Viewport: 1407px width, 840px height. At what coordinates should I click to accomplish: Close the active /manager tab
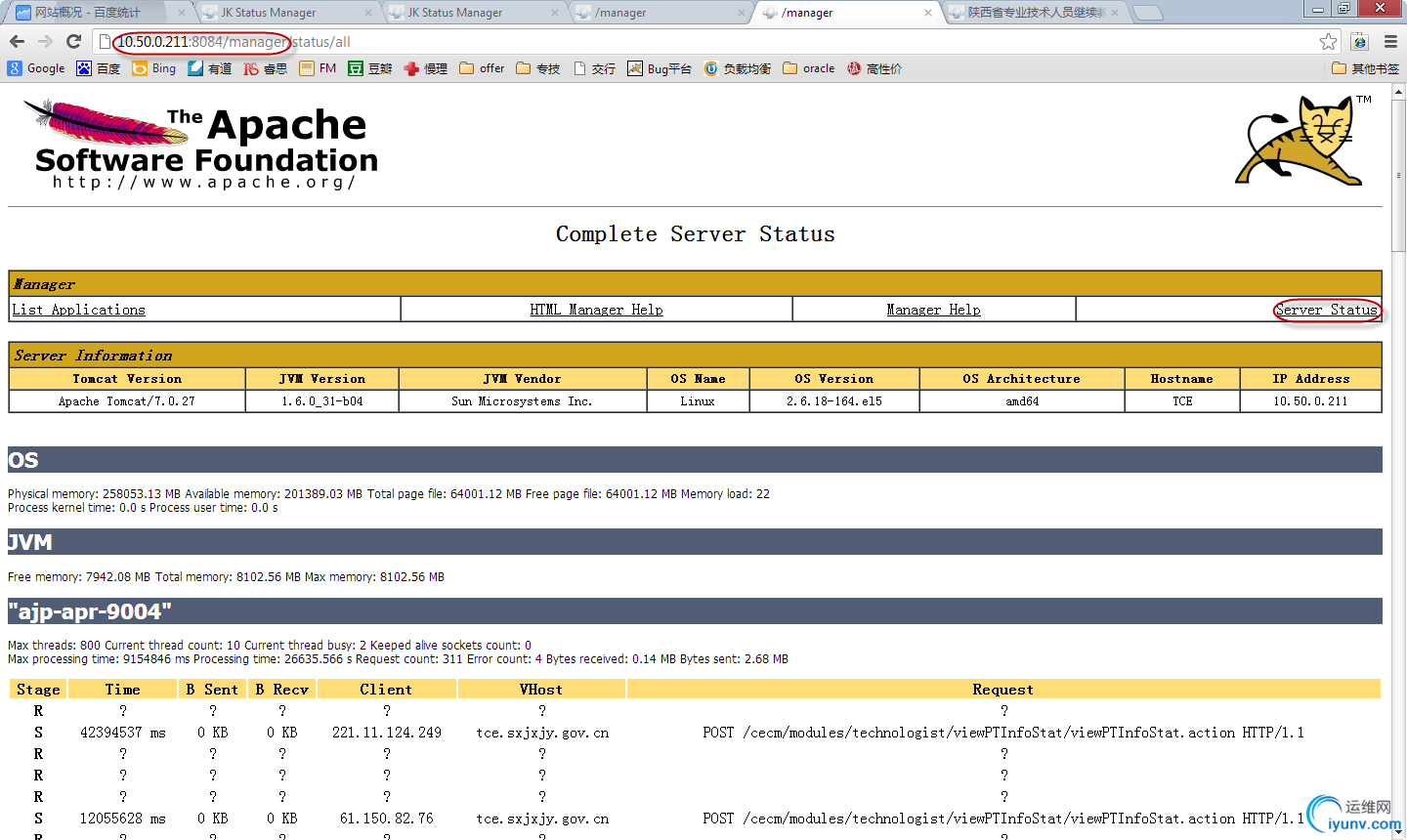click(x=928, y=13)
